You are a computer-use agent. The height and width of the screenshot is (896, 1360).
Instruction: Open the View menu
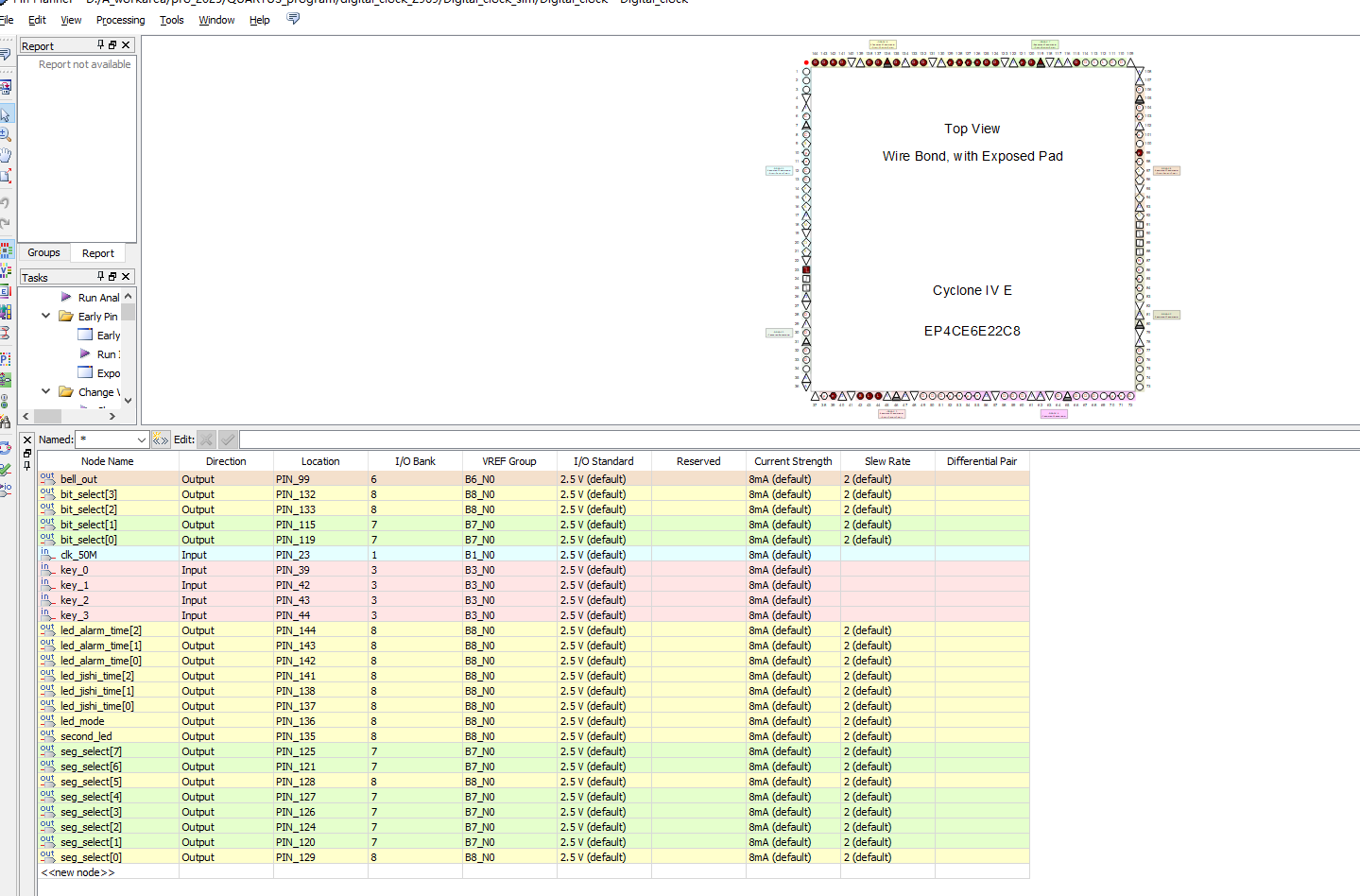[71, 20]
